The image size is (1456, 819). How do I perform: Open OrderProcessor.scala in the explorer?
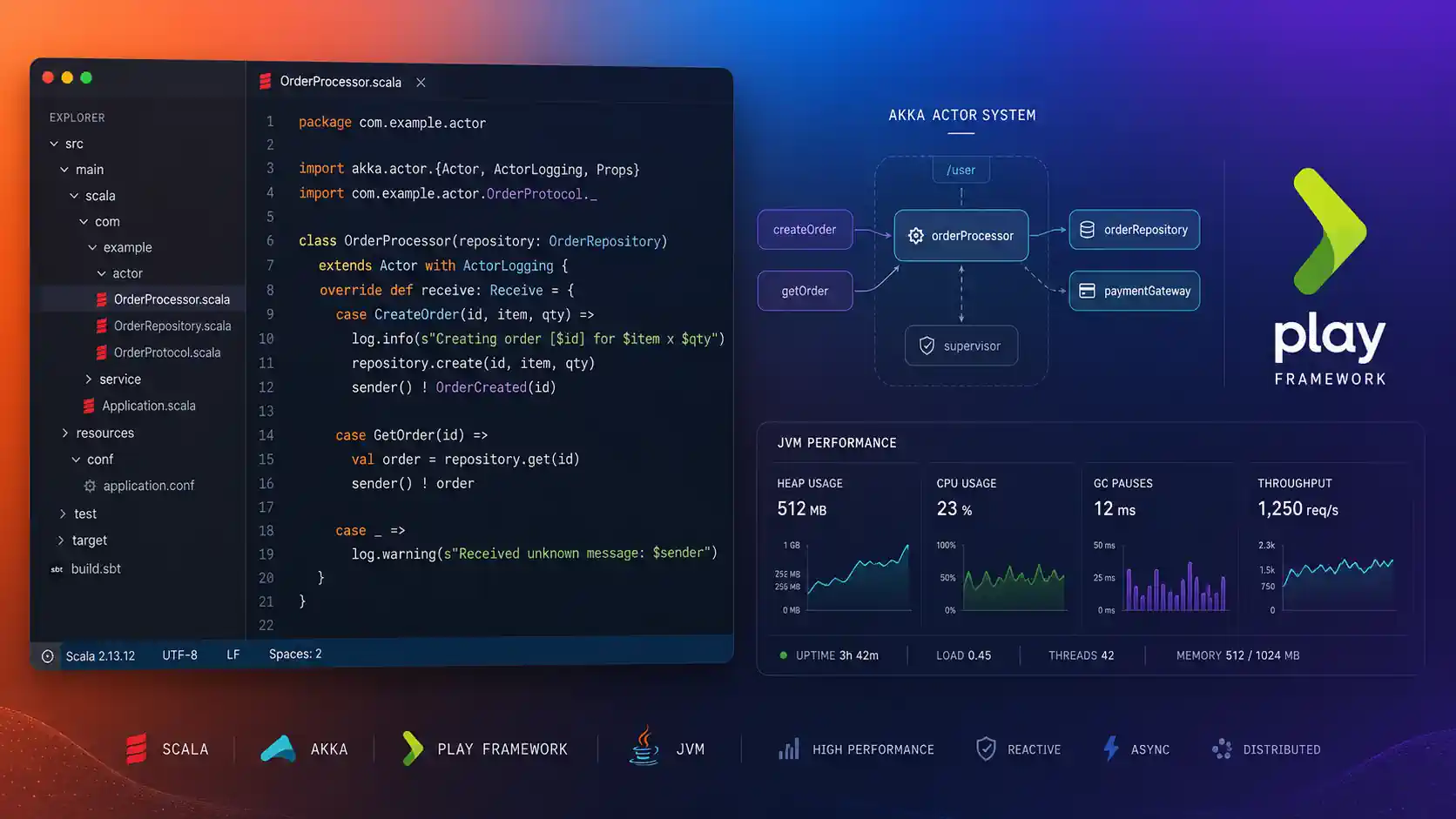pyautogui.click(x=172, y=299)
